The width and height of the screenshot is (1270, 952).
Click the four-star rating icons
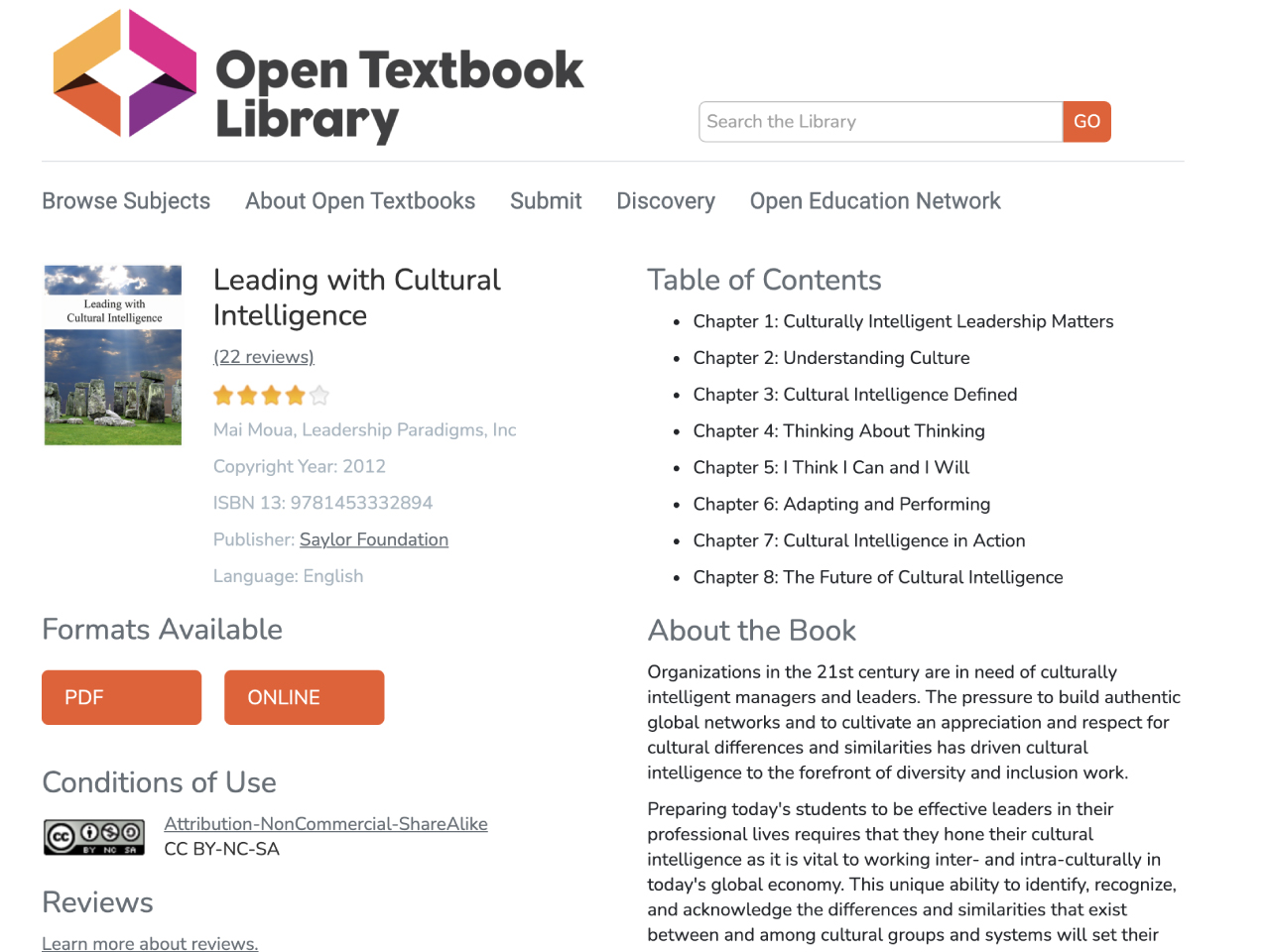click(x=271, y=396)
